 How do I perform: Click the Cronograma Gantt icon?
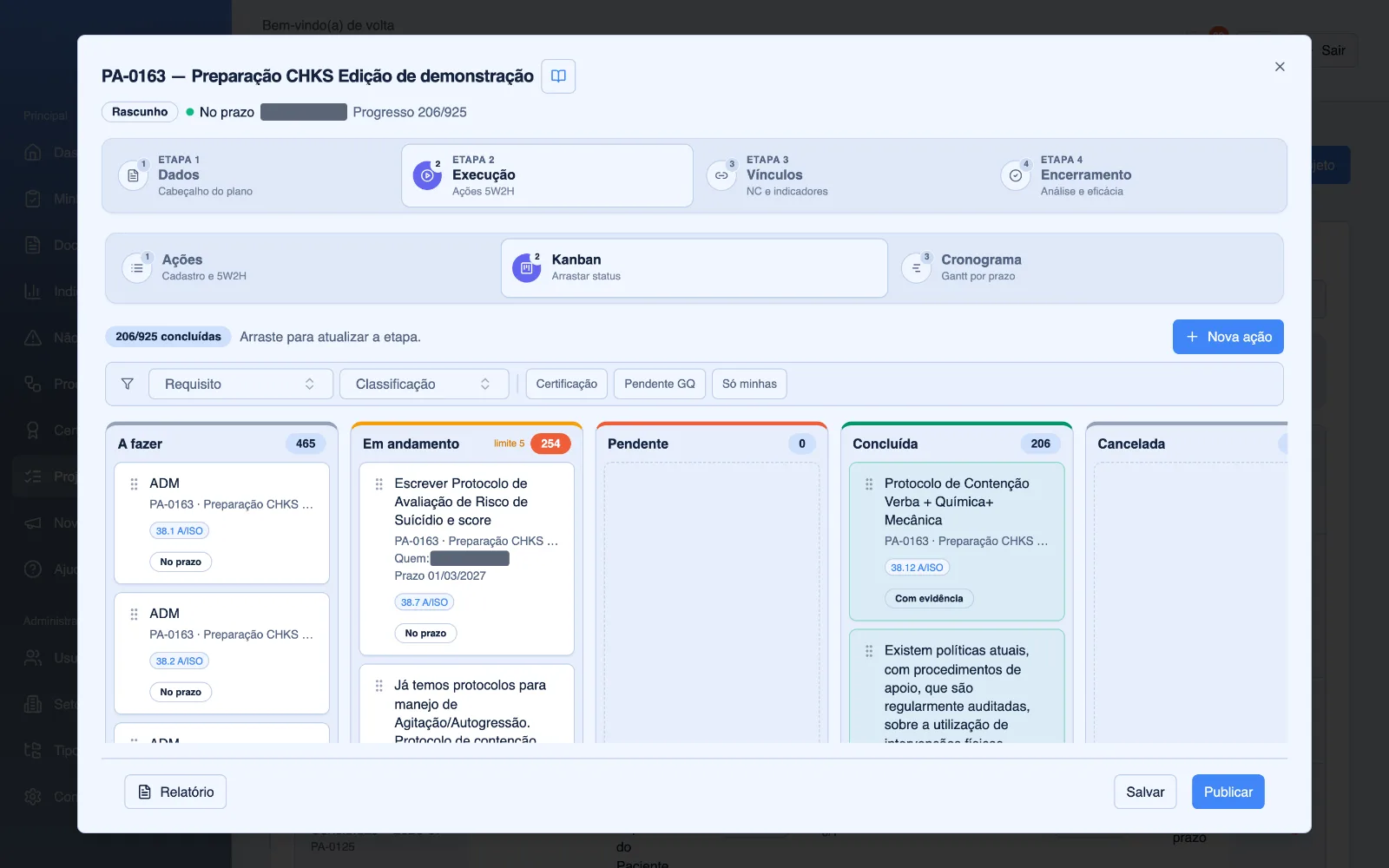(x=916, y=268)
